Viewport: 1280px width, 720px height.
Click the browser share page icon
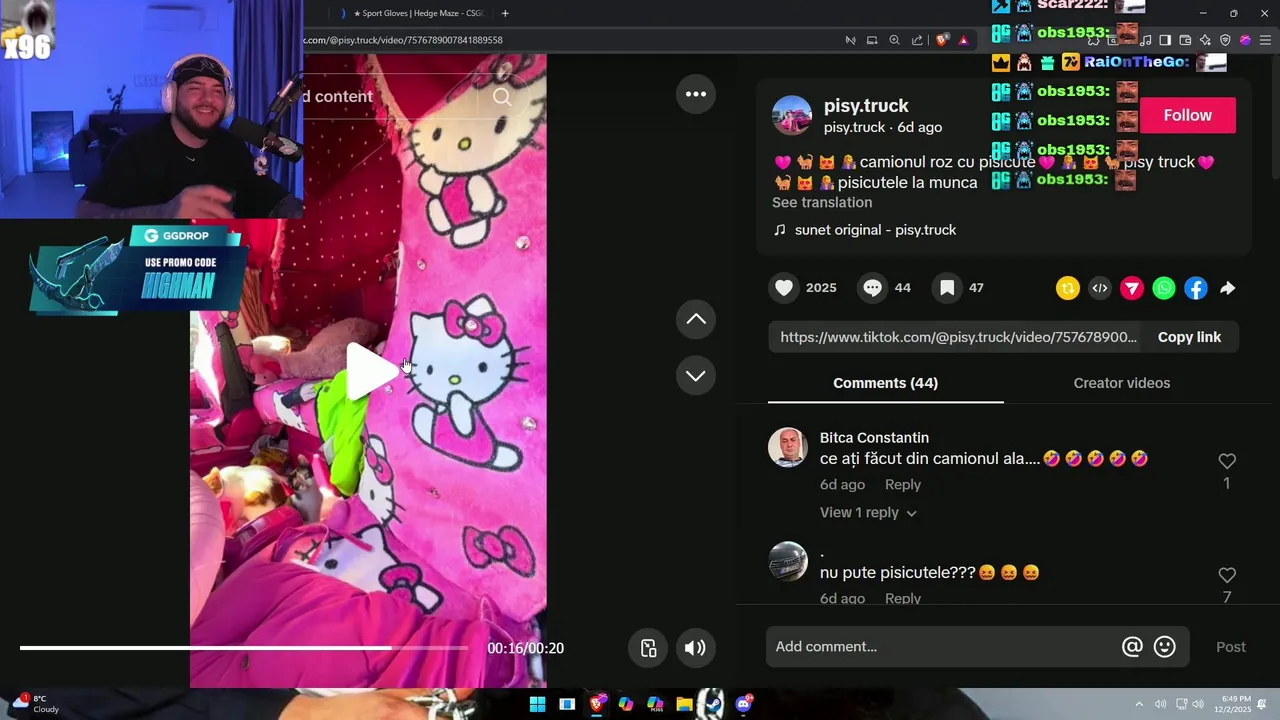coord(917,40)
